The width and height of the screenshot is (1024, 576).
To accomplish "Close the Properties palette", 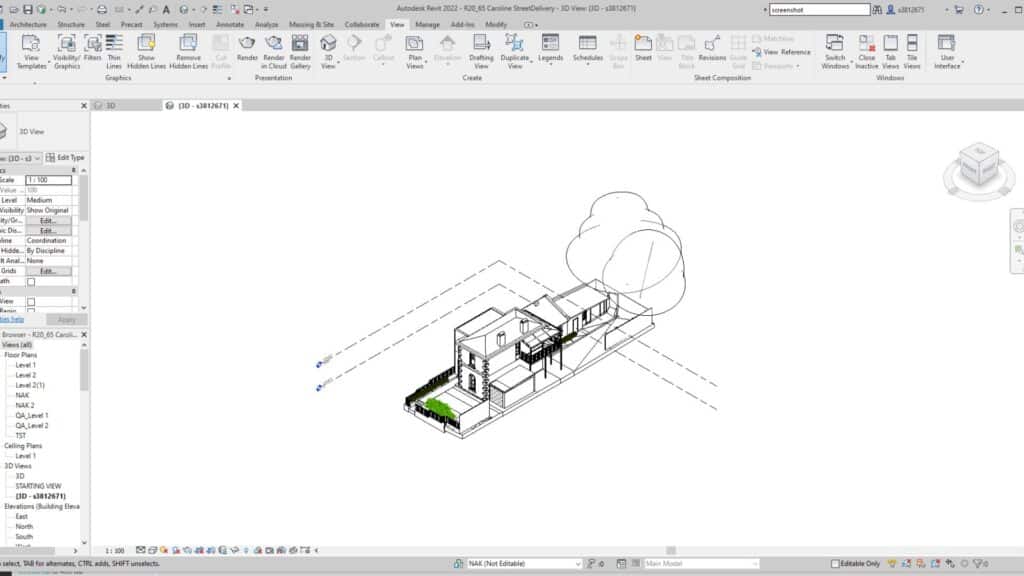I will 84,105.
